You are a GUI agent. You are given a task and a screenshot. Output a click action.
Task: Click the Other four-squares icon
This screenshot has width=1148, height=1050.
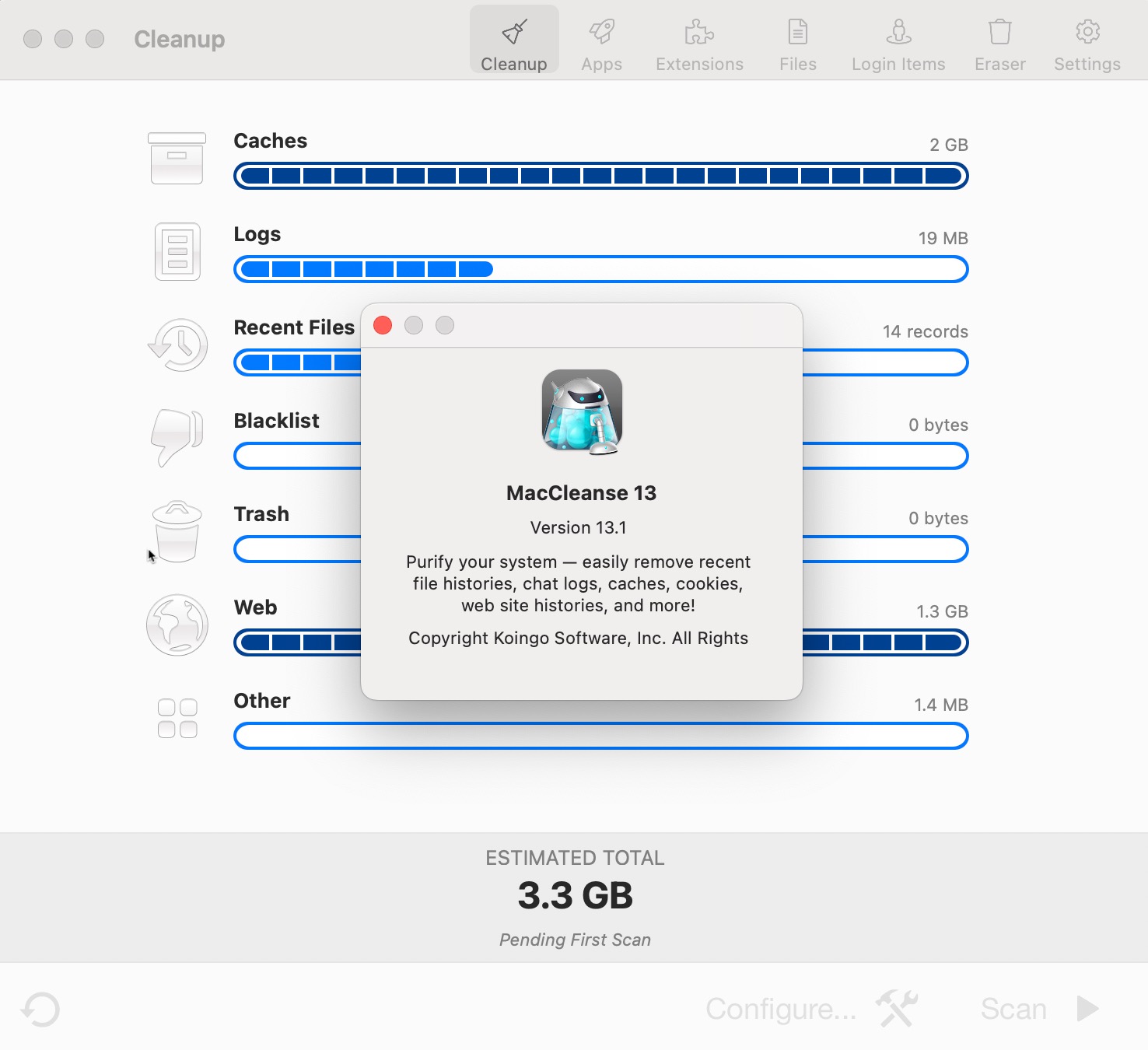(177, 718)
